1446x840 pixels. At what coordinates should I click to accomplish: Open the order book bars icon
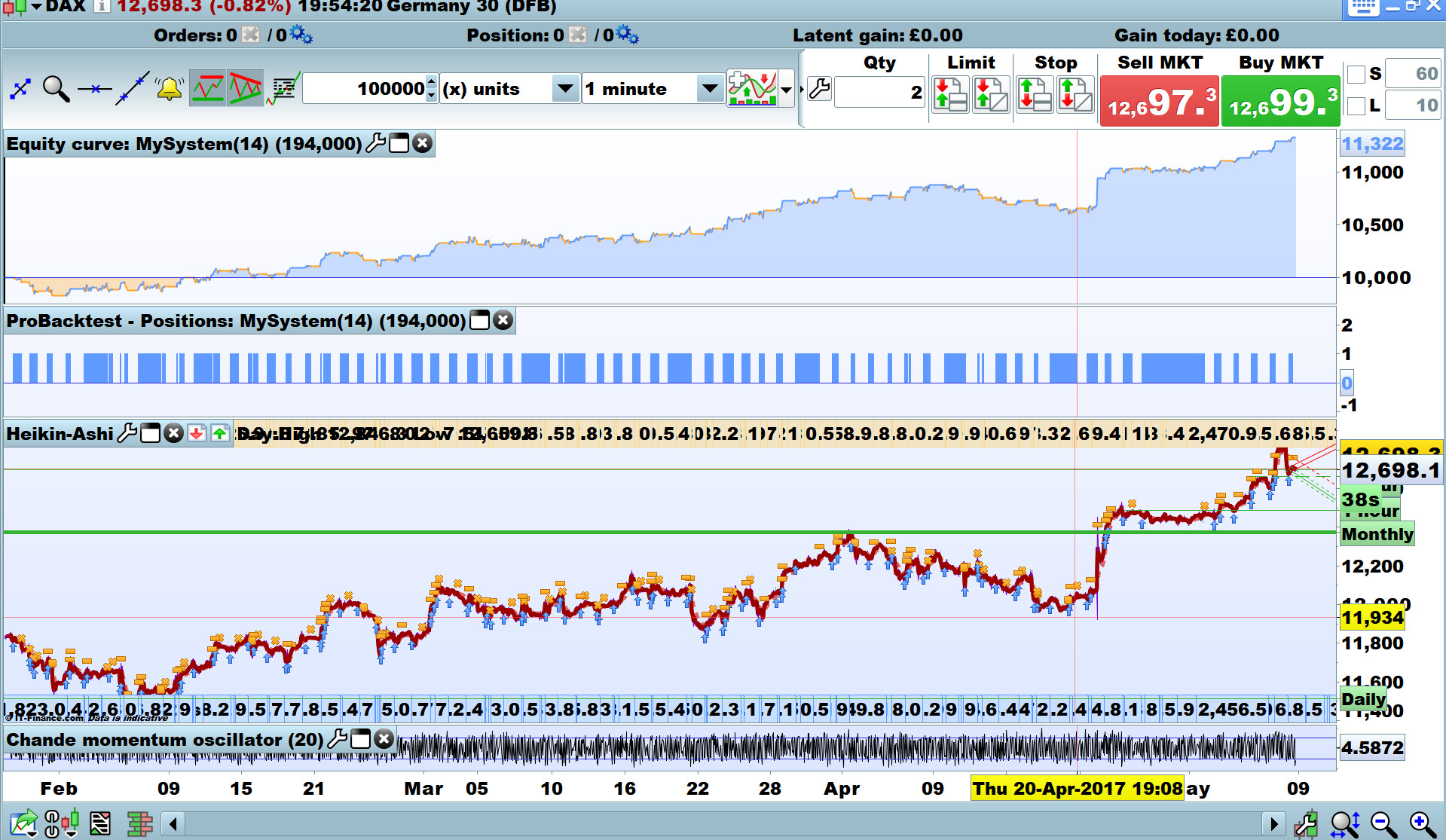[x=140, y=823]
